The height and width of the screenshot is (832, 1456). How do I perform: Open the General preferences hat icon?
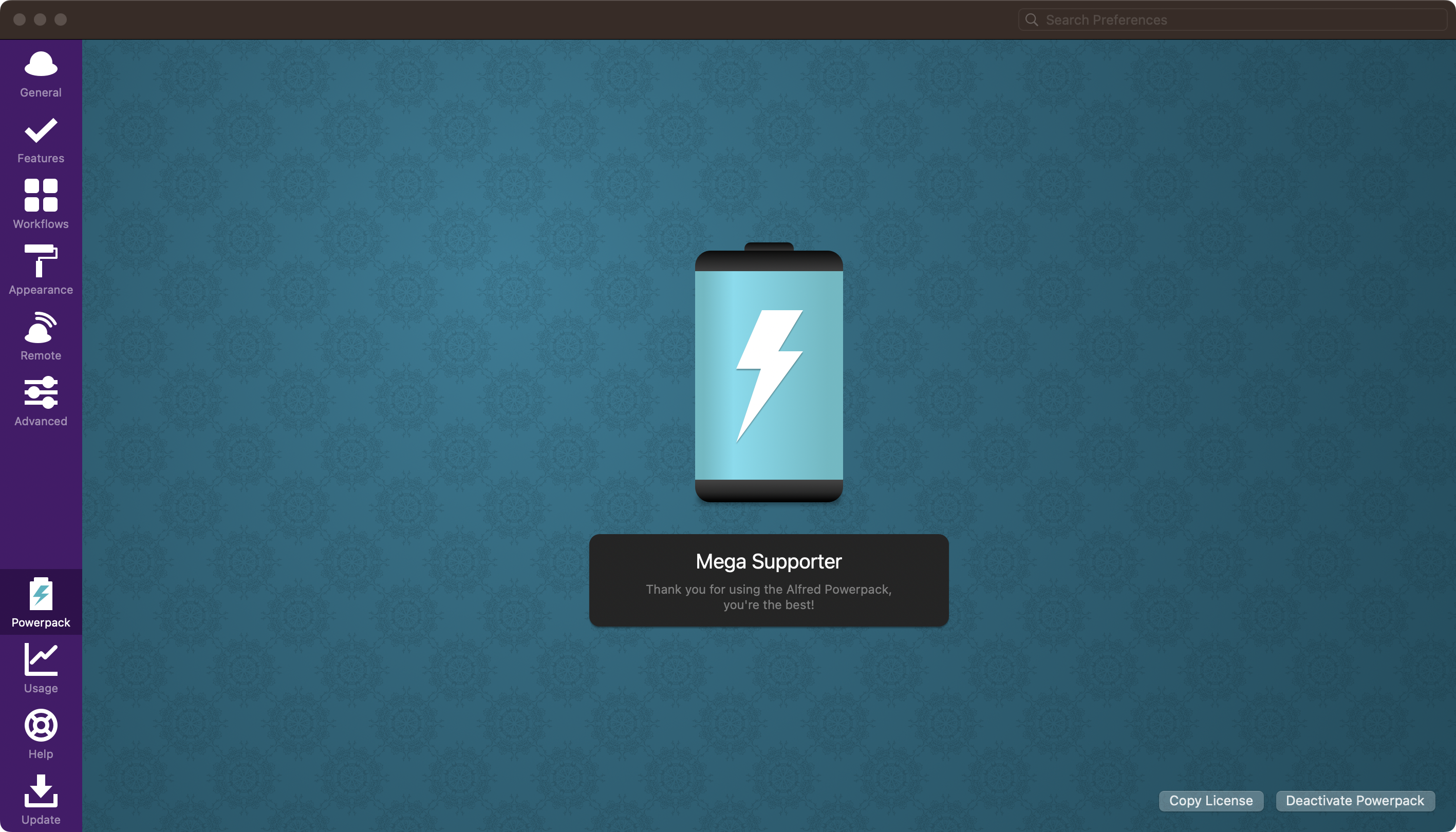[x=41, y=65]
